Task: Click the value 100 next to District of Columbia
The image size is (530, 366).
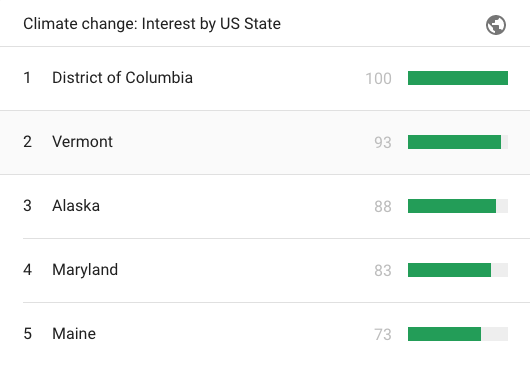Action: pos(379,79)
